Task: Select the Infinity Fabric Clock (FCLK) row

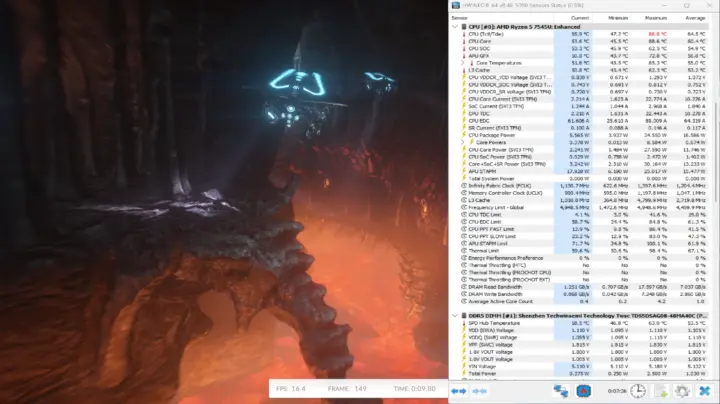Action: [579, 186]
